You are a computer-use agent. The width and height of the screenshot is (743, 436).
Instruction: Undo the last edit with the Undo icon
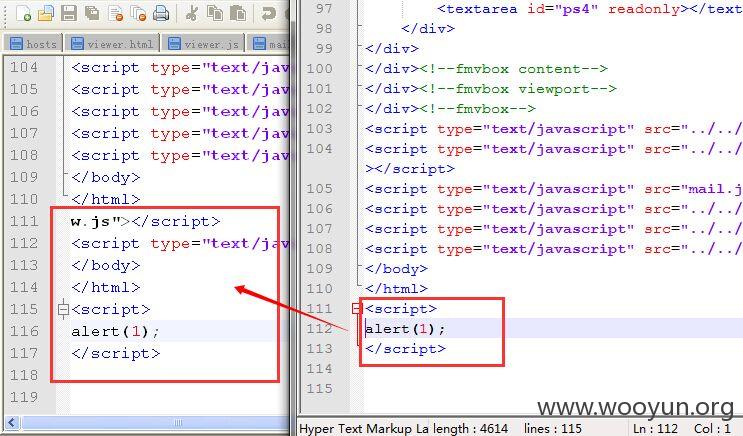click(269, 13)
